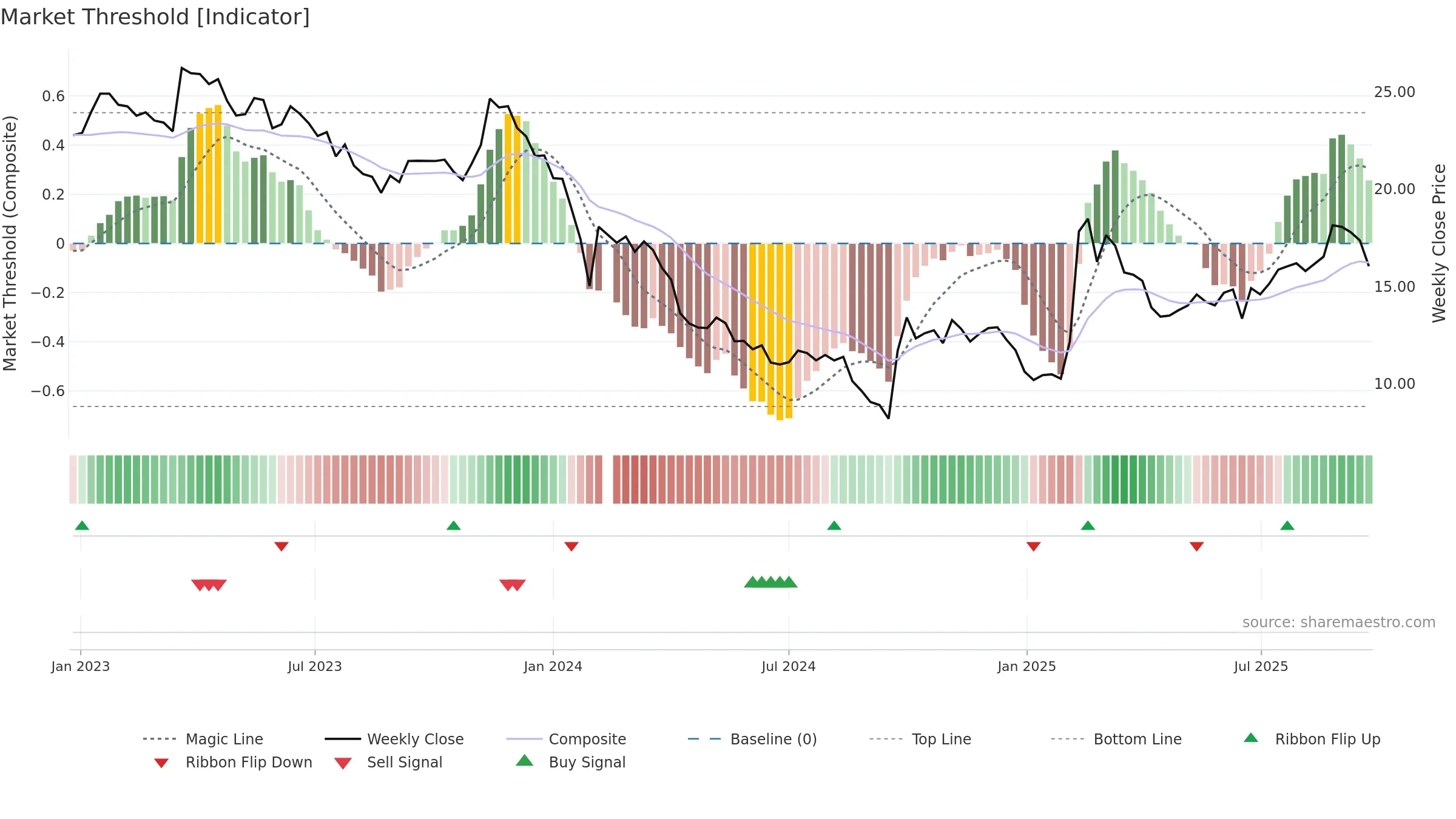Click the Sell Signal cluster near Apr 2023

[x=209, y=585]
